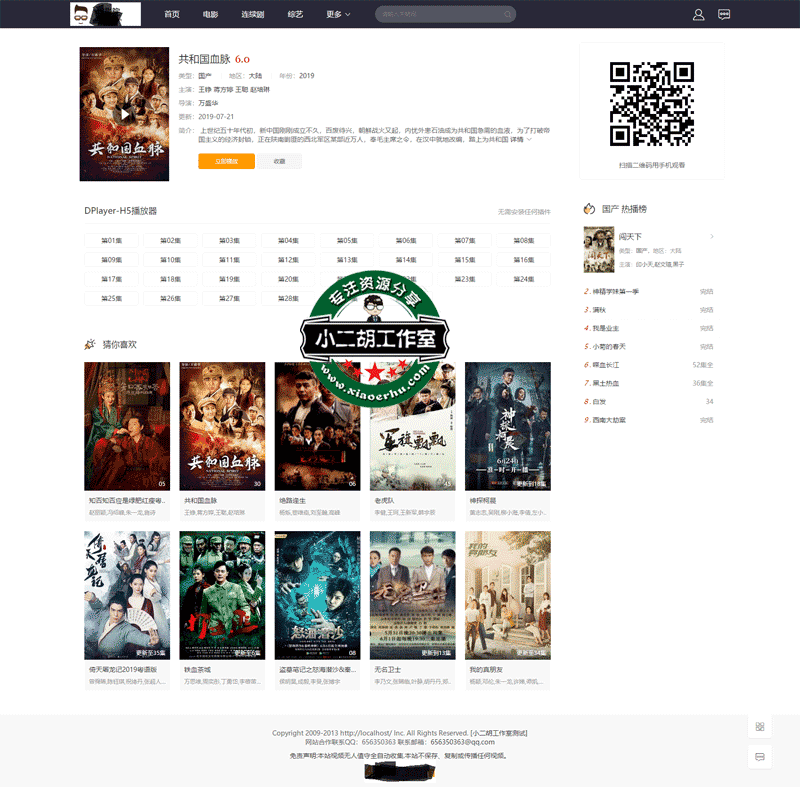Click the floating QR grid icon button
The width and height of the screenshot is (800, 792).
coord(760,727)
